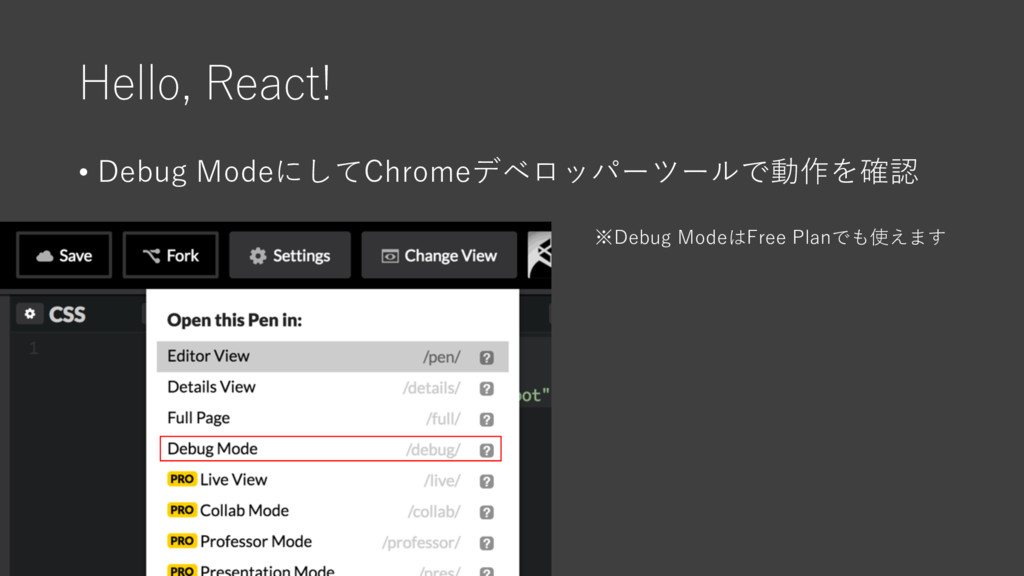The width and height of the screenshot is (1024, 576).
Task: Click the "Hello, React!" slide title
Action: pyautogui.click(x=206, y=83)
